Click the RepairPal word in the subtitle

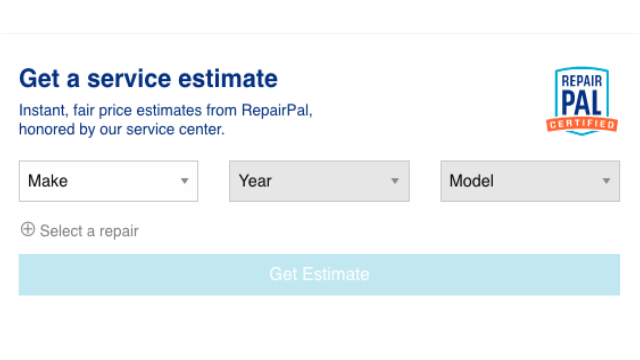click(276, 110)
